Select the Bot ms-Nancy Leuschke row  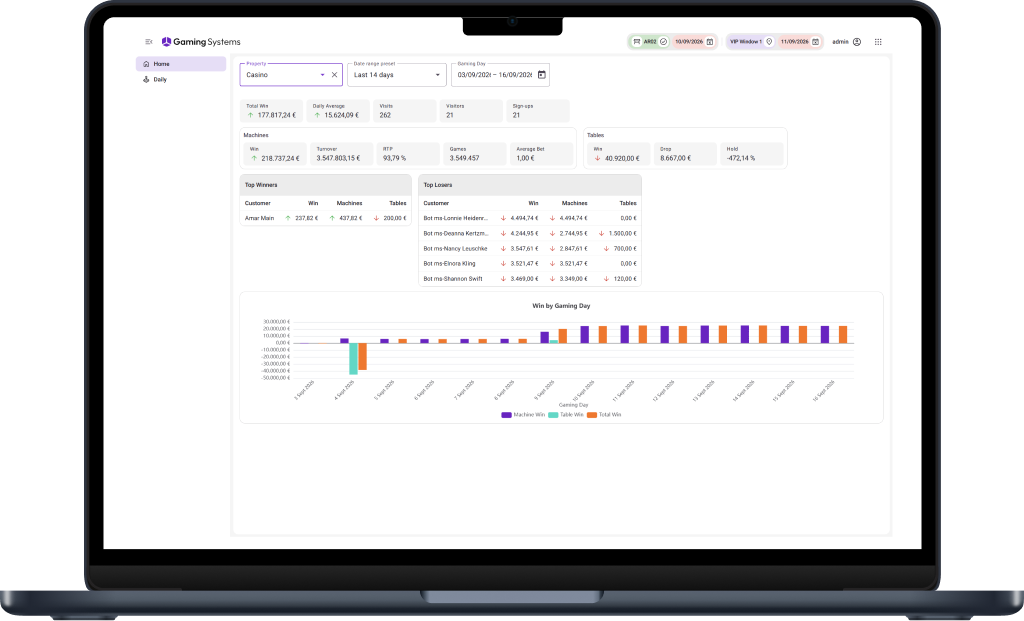pyautogui.click(x=530, y=249)
